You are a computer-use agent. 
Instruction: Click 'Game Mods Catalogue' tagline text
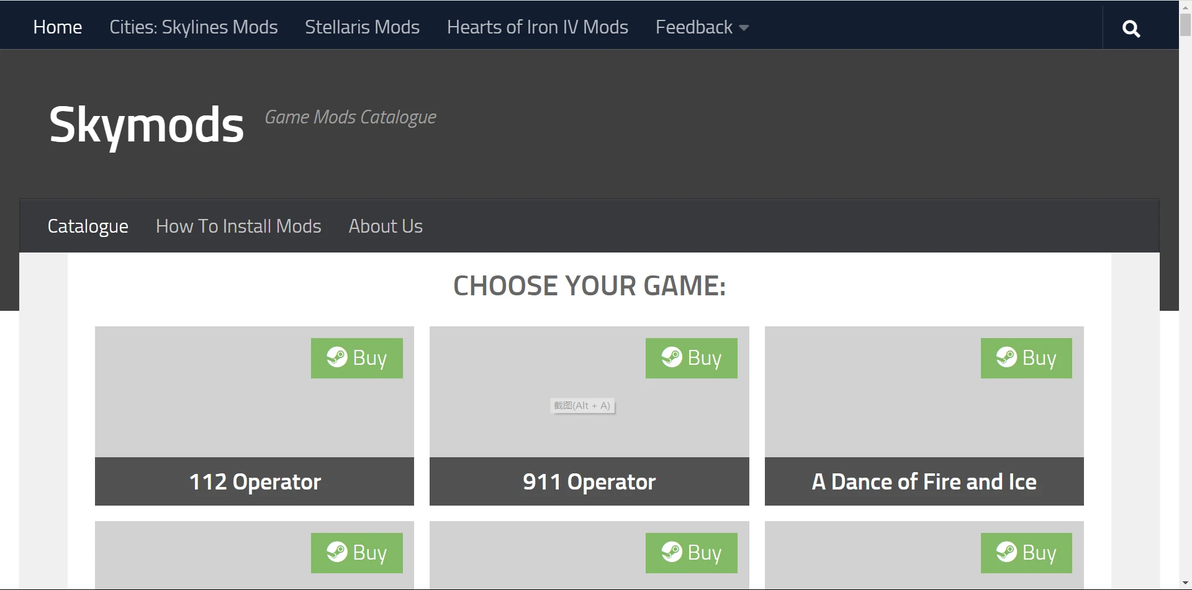coord(350,117)
